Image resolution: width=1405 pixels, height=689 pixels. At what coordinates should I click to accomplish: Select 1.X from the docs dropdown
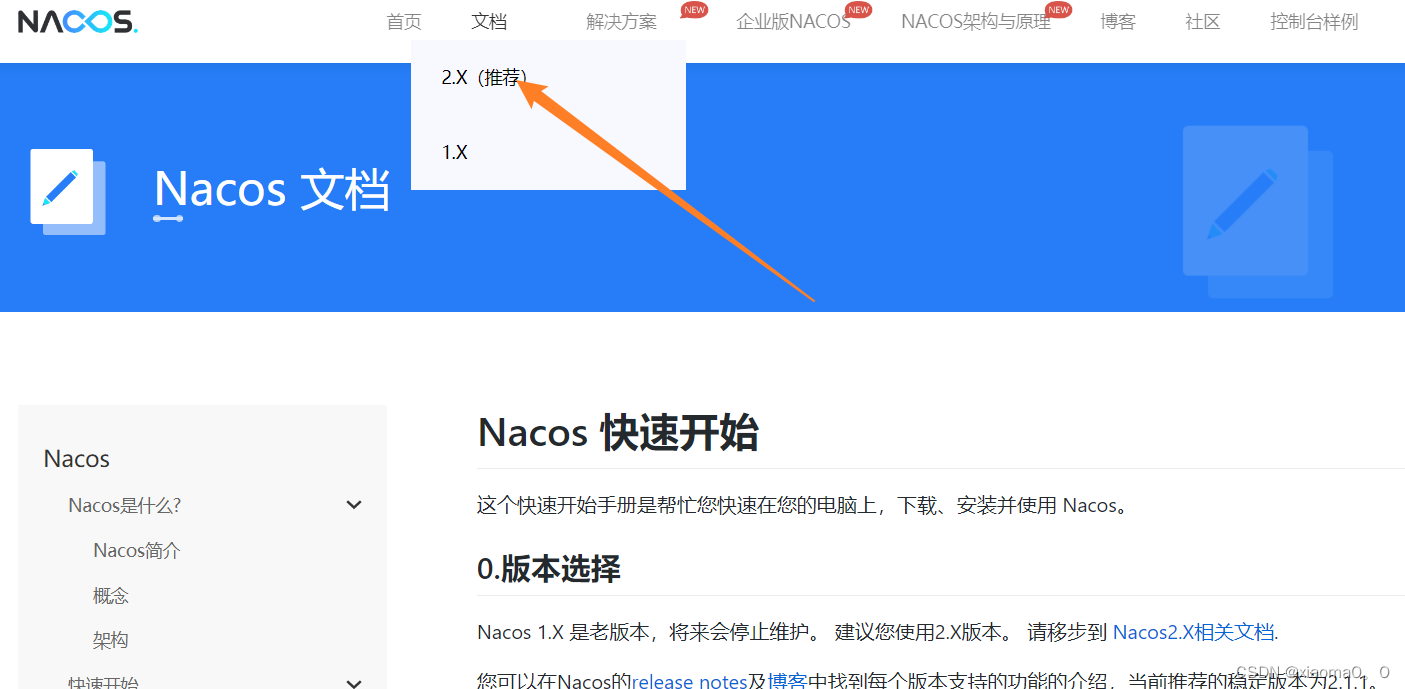(455, 152)
